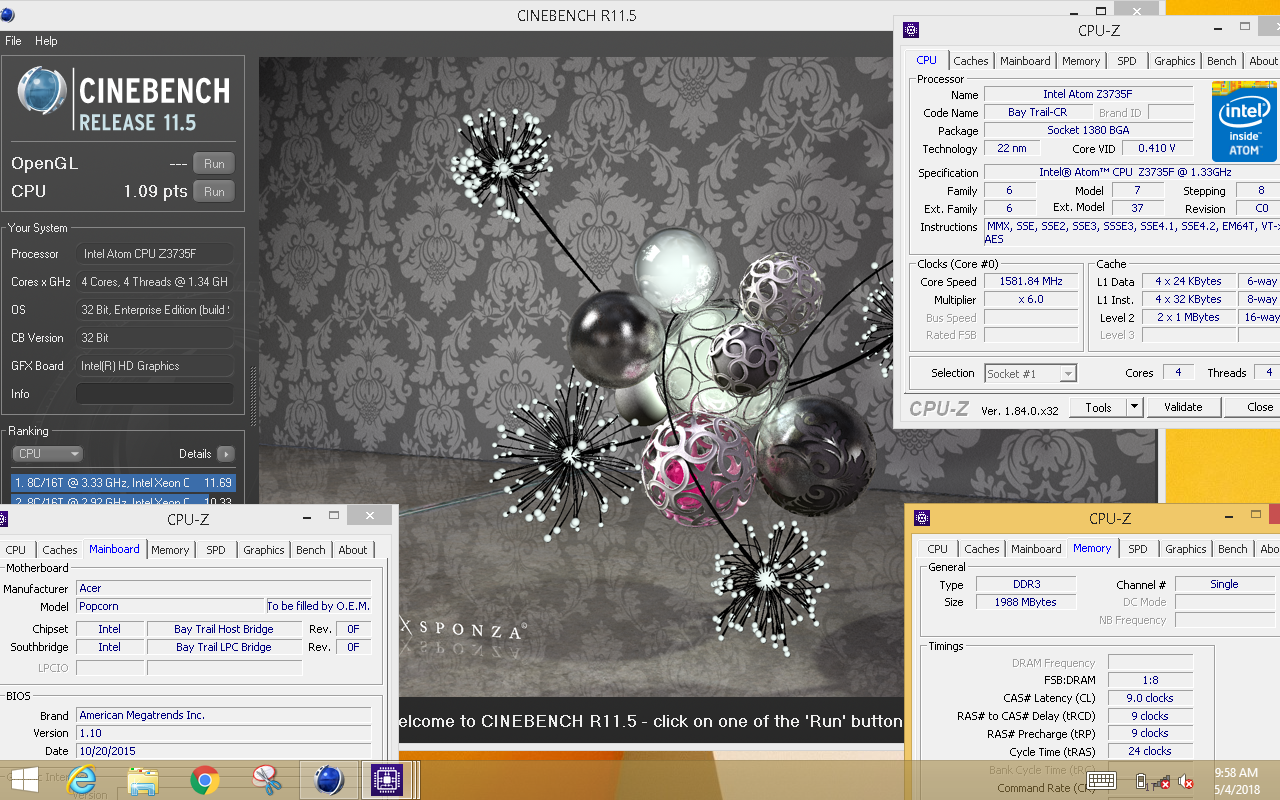Open Bench tab in Memory CPU-Z window

tap(1232, 549)
